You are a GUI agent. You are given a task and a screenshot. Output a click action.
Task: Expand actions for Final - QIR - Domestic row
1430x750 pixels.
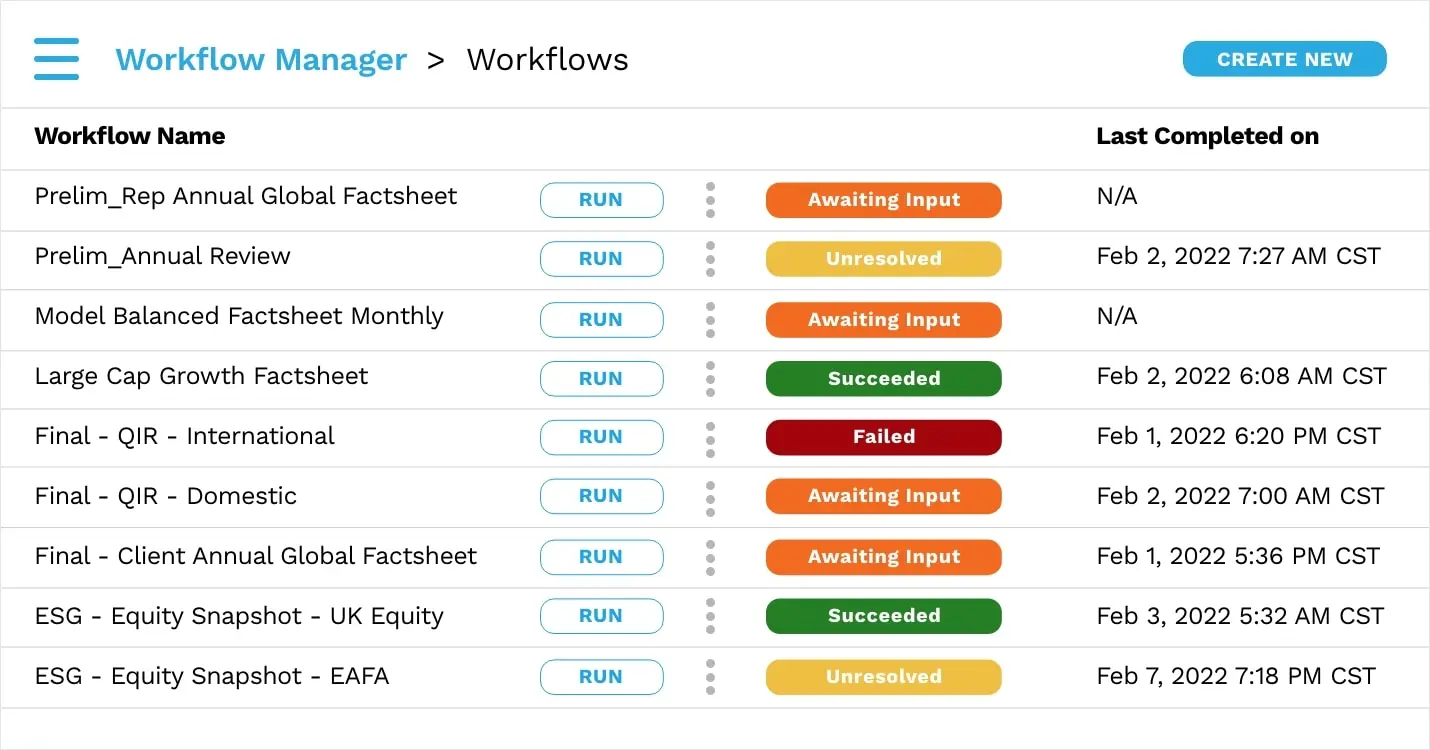point(710,496)
